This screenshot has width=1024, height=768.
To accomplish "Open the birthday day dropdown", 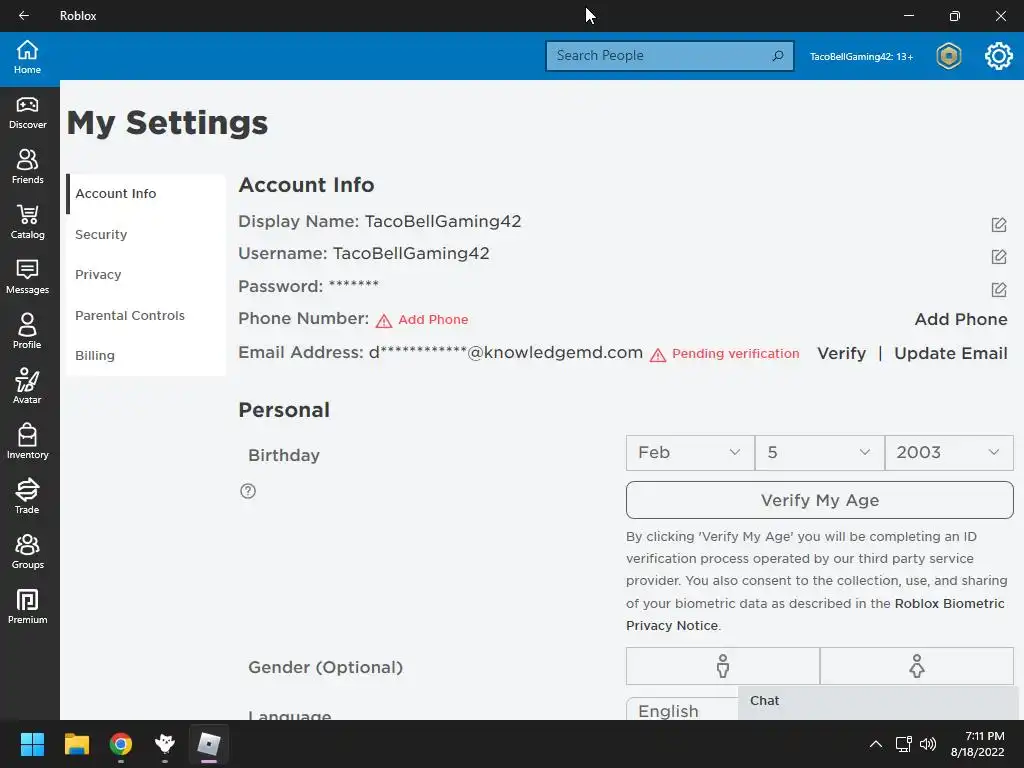I will point(820,453).
